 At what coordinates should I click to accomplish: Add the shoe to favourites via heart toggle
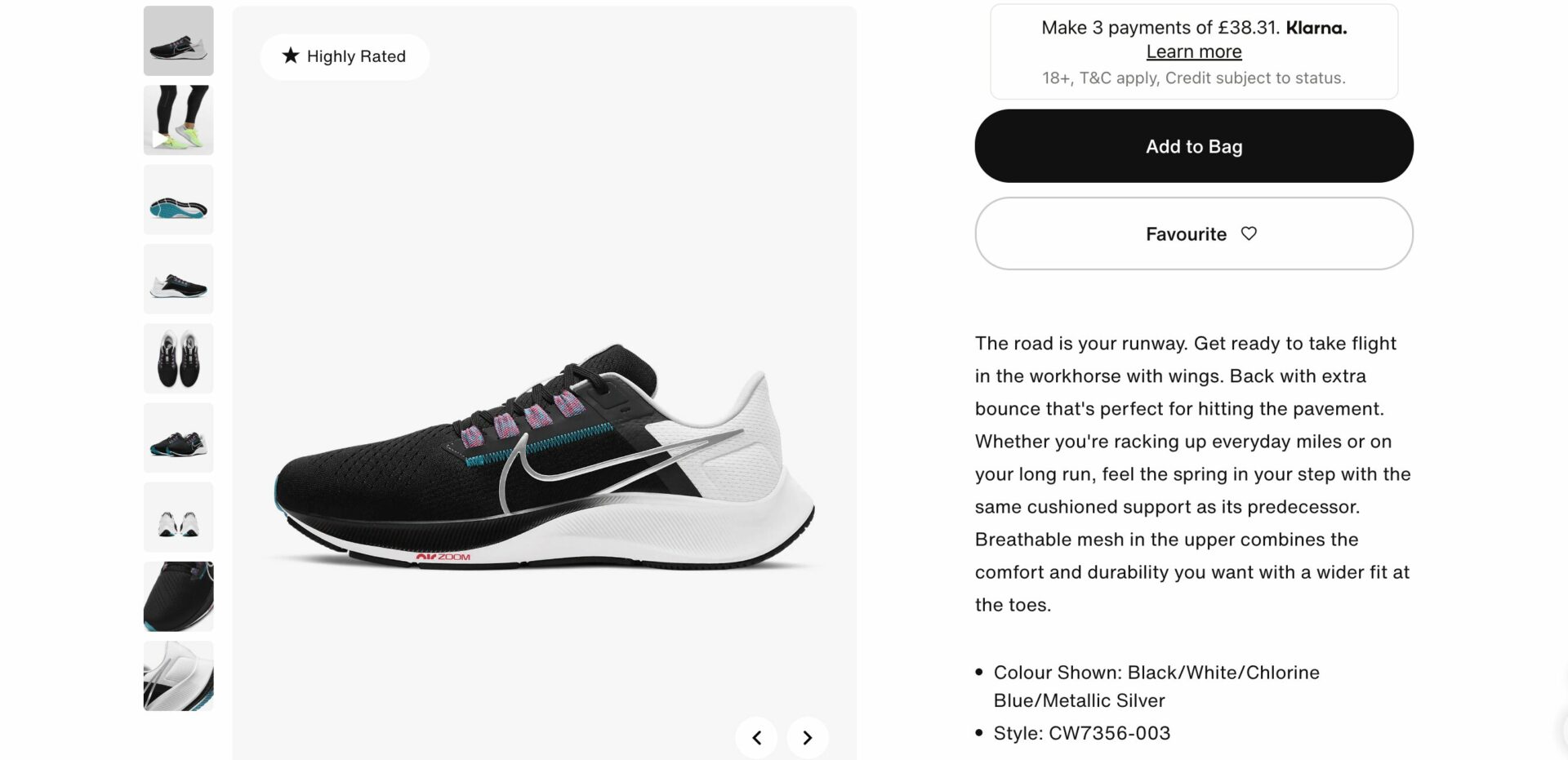coord(1249,234)
